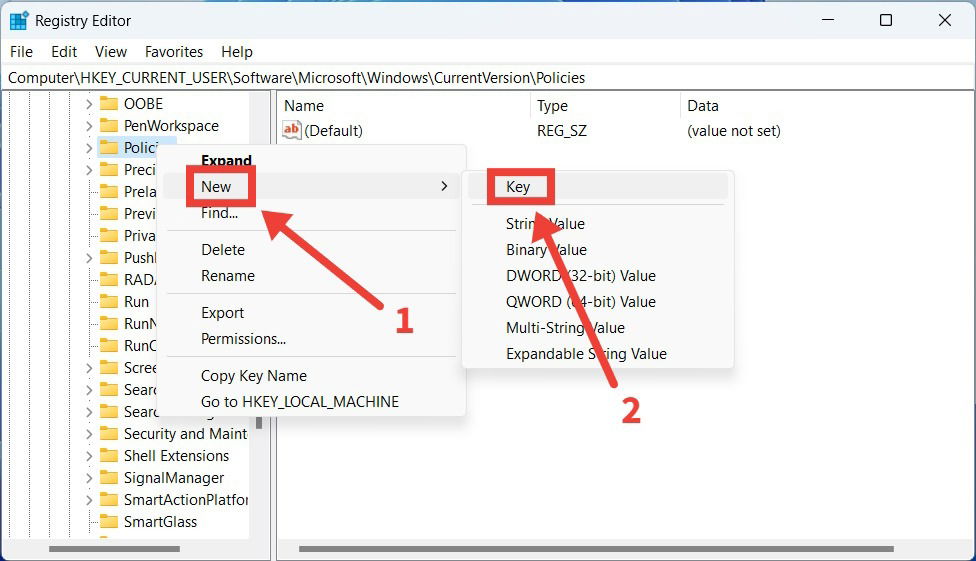Screen dimensions: 976x561
Task: Click the REG_SZ type cell
Action: point(561,131)
